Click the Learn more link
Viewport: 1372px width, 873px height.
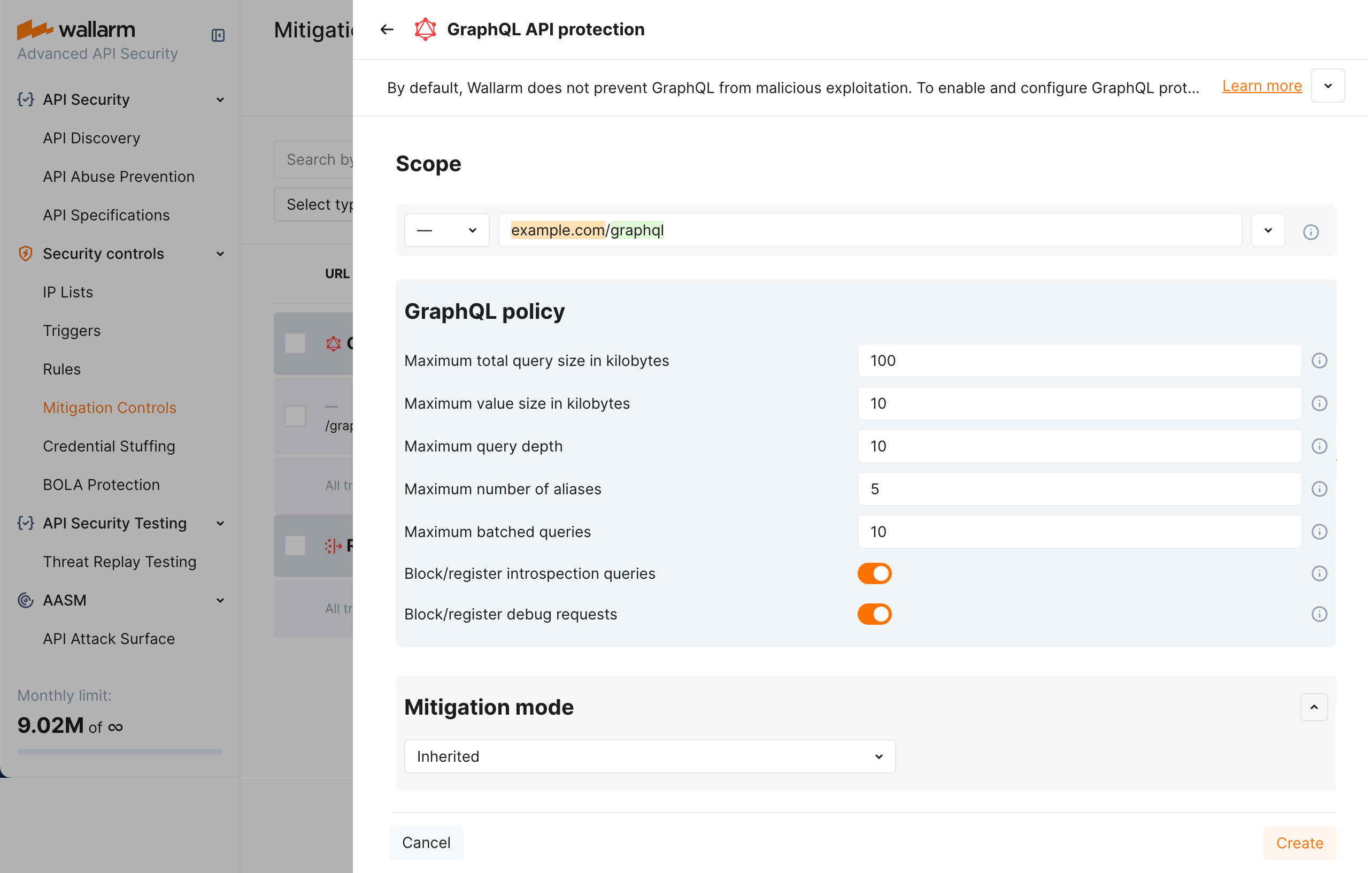1261,86
